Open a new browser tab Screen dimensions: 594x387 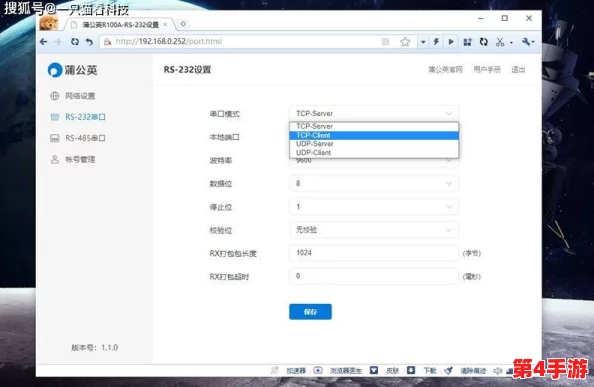click(x=183, y=24)
